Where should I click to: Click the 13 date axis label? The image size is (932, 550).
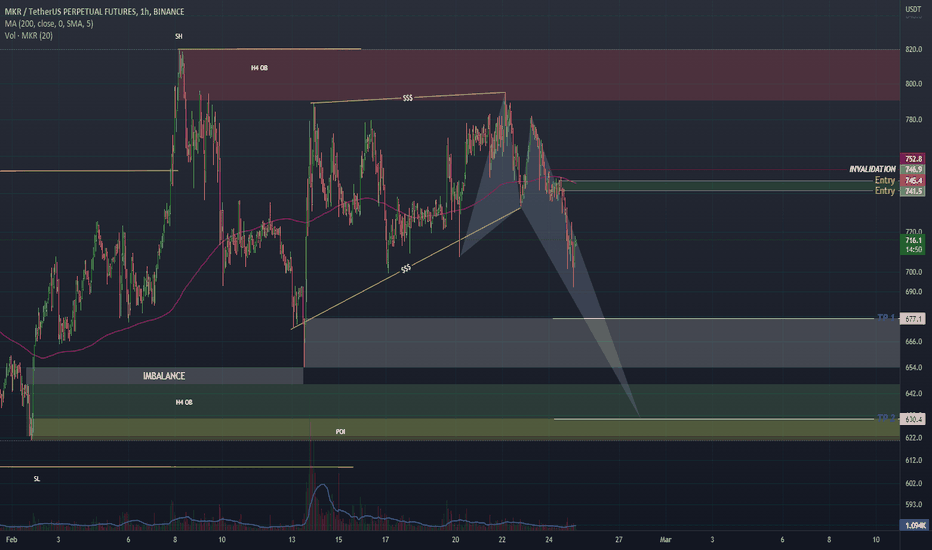point(292,540)
